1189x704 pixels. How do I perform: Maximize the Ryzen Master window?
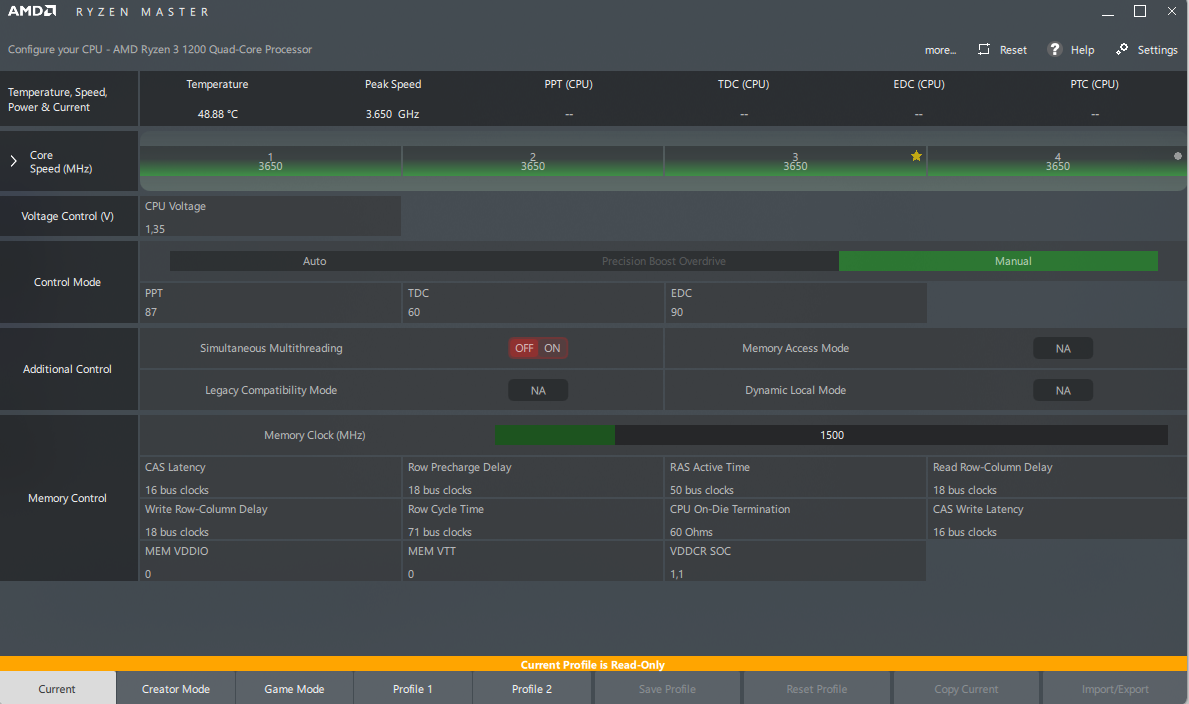coord(1140,11)
